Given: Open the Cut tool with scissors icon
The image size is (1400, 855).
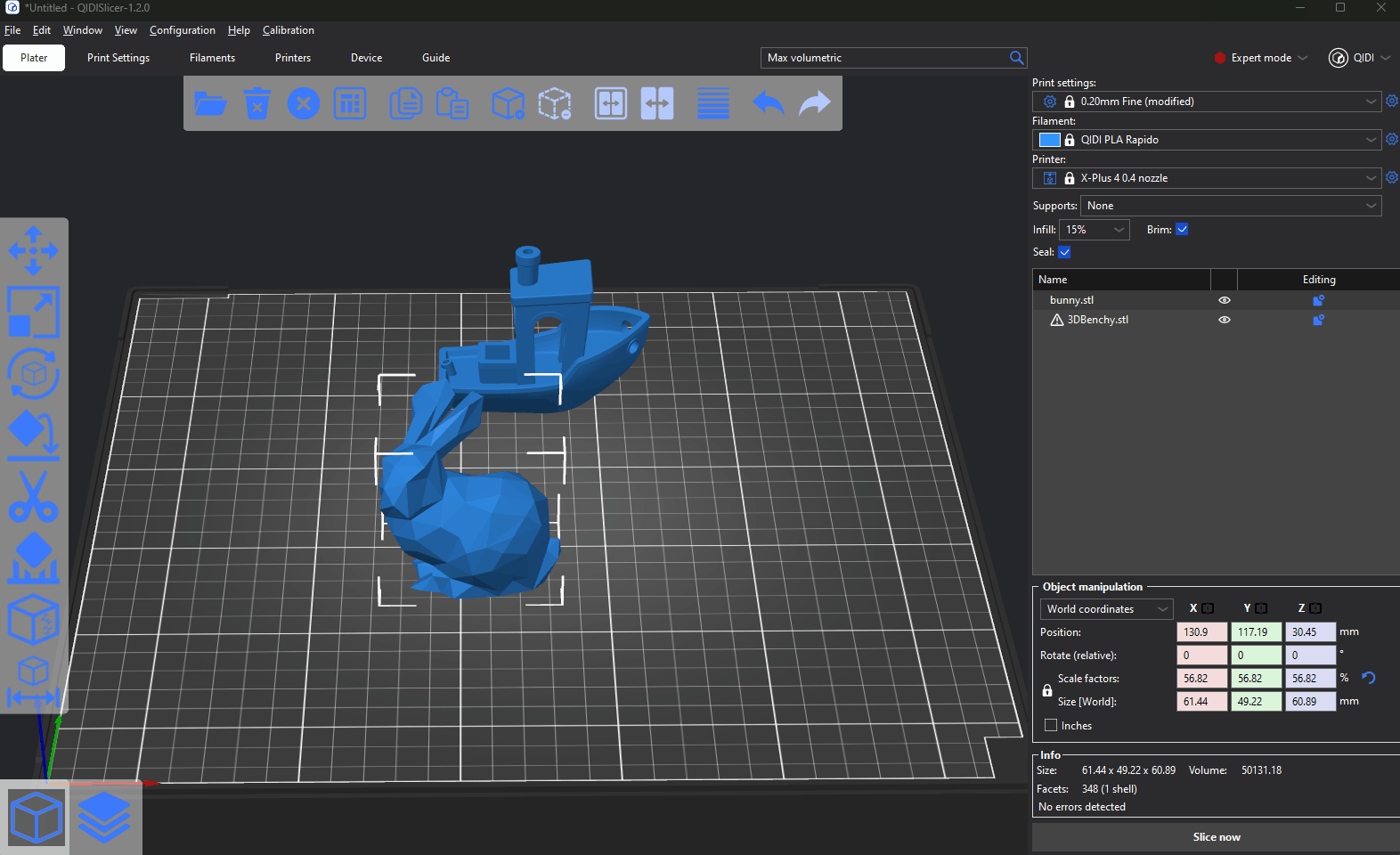Looking at the screenshot, I should tap(33, 496).
